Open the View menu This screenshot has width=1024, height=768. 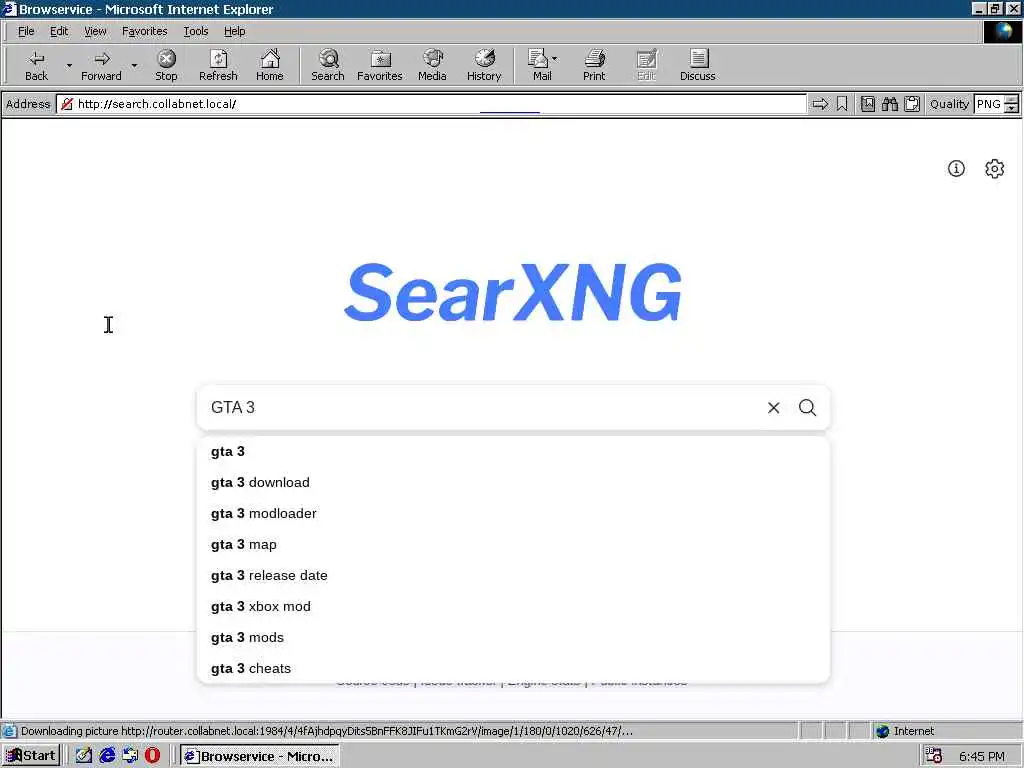(95, 31)
